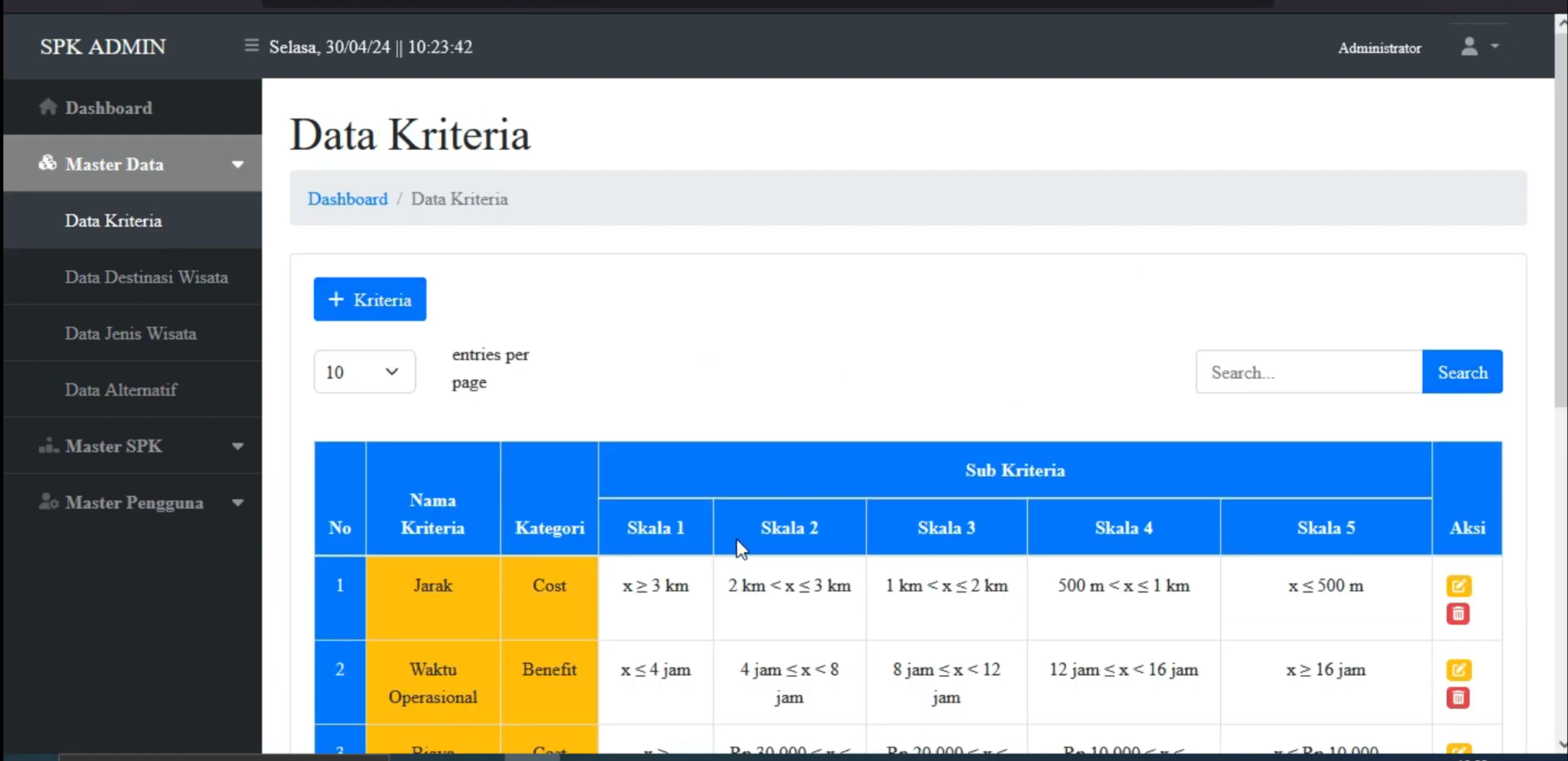
Task: Open the entries per page dropdown
Action: coord(365,371)
